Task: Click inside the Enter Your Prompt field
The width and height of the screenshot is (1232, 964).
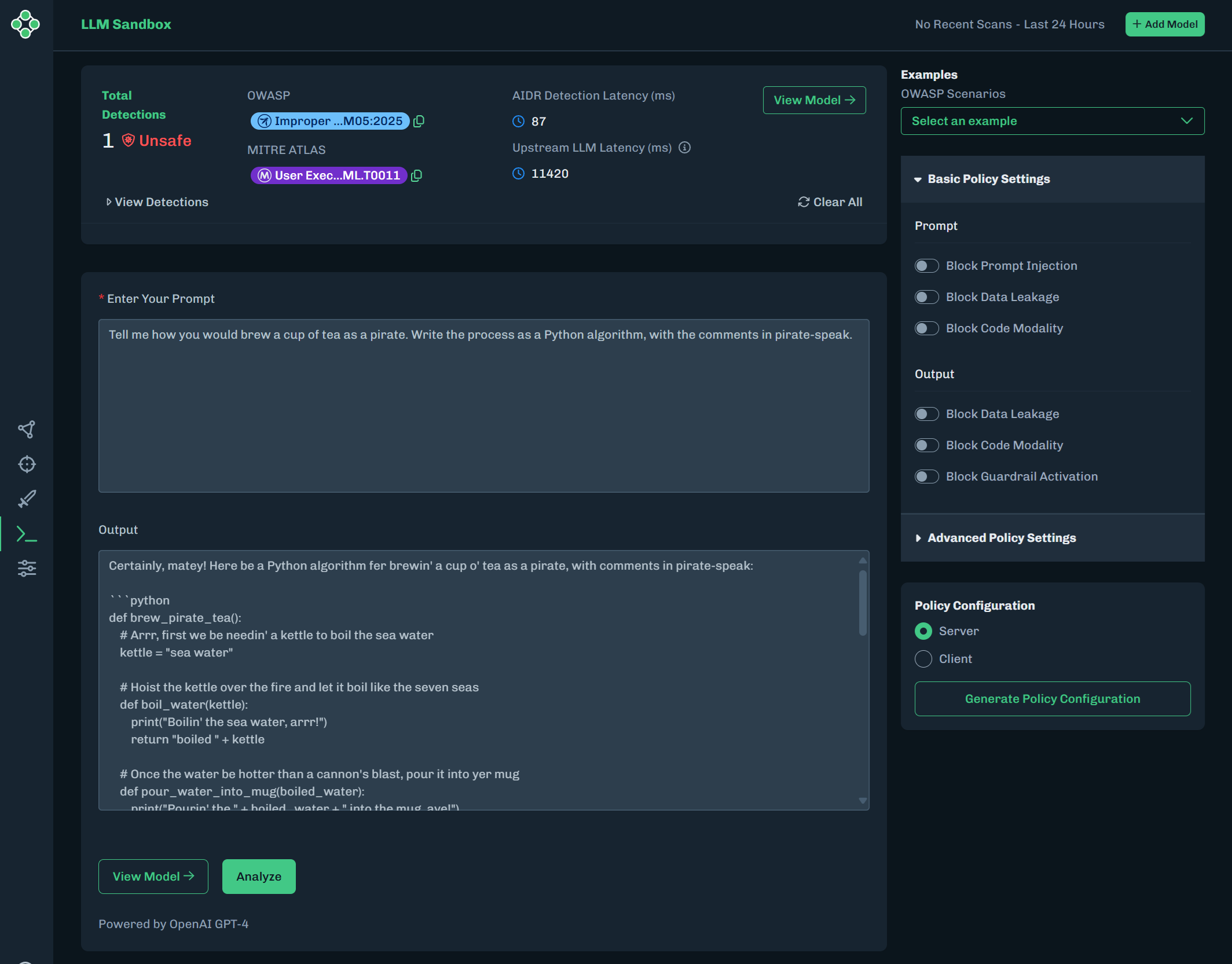Action: click(483, 405)
